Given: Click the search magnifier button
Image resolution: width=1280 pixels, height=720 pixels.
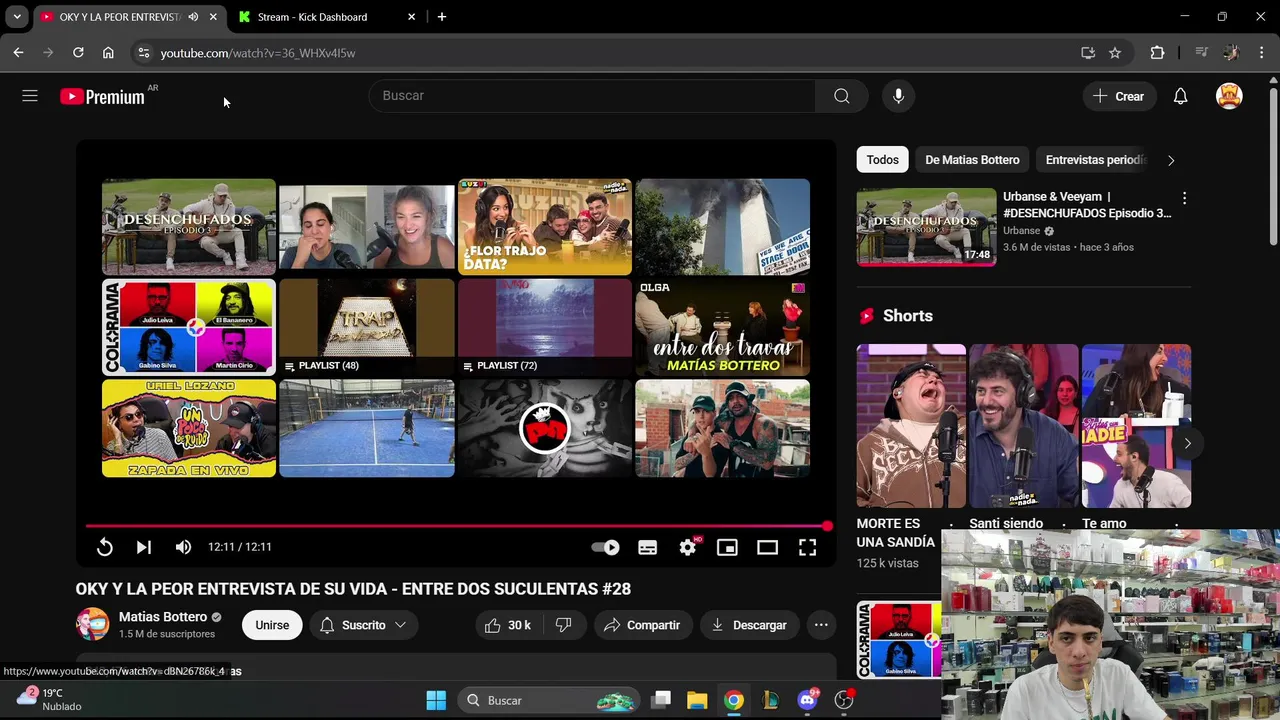Looking at the screenshot, I should pos(841,96).
